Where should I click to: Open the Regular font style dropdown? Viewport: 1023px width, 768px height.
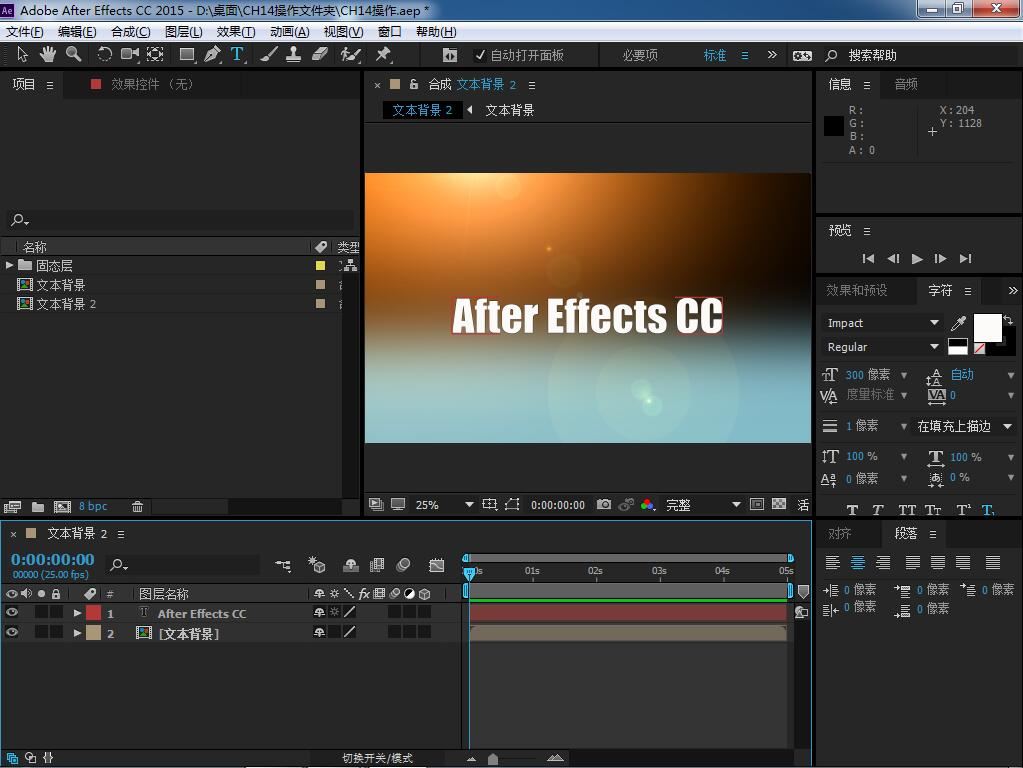882,347
